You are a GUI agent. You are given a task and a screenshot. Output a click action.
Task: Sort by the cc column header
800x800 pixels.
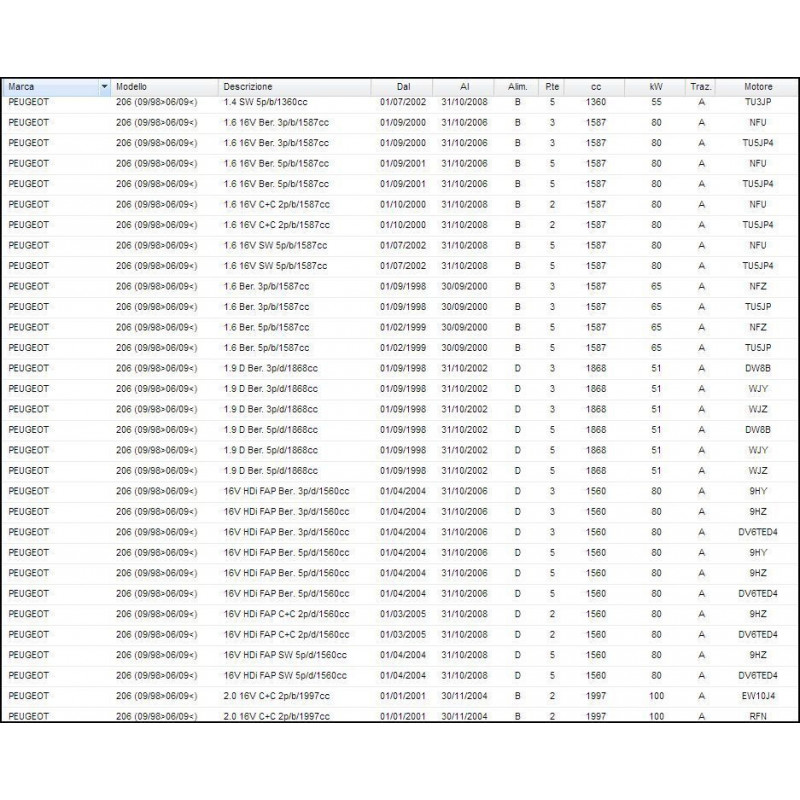click(x=597, y=87)
